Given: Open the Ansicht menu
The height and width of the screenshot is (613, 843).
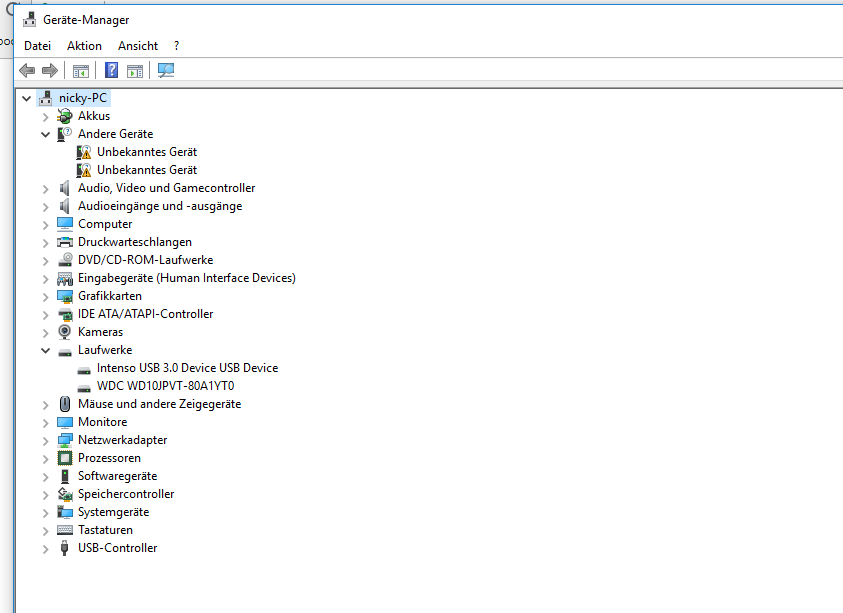Looking at the screenshot, I should 138,46.
